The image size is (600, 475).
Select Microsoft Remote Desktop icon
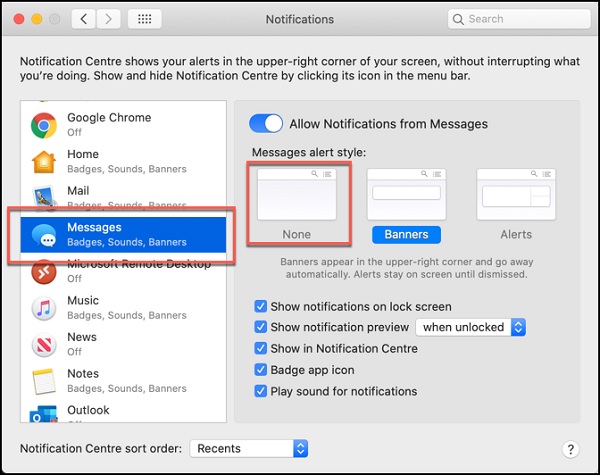43,272
